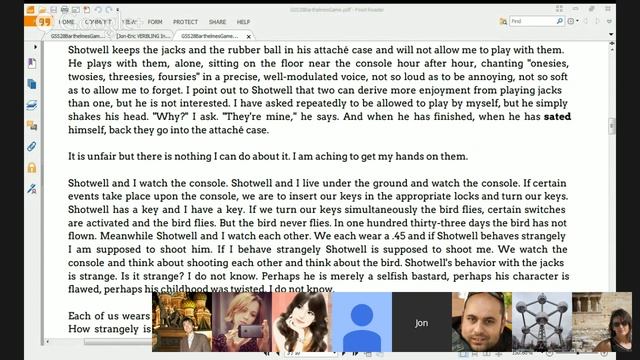Open the Attachments paperclip panel
Viewport: 640px width, 360px height.
(x=32, y=147)
